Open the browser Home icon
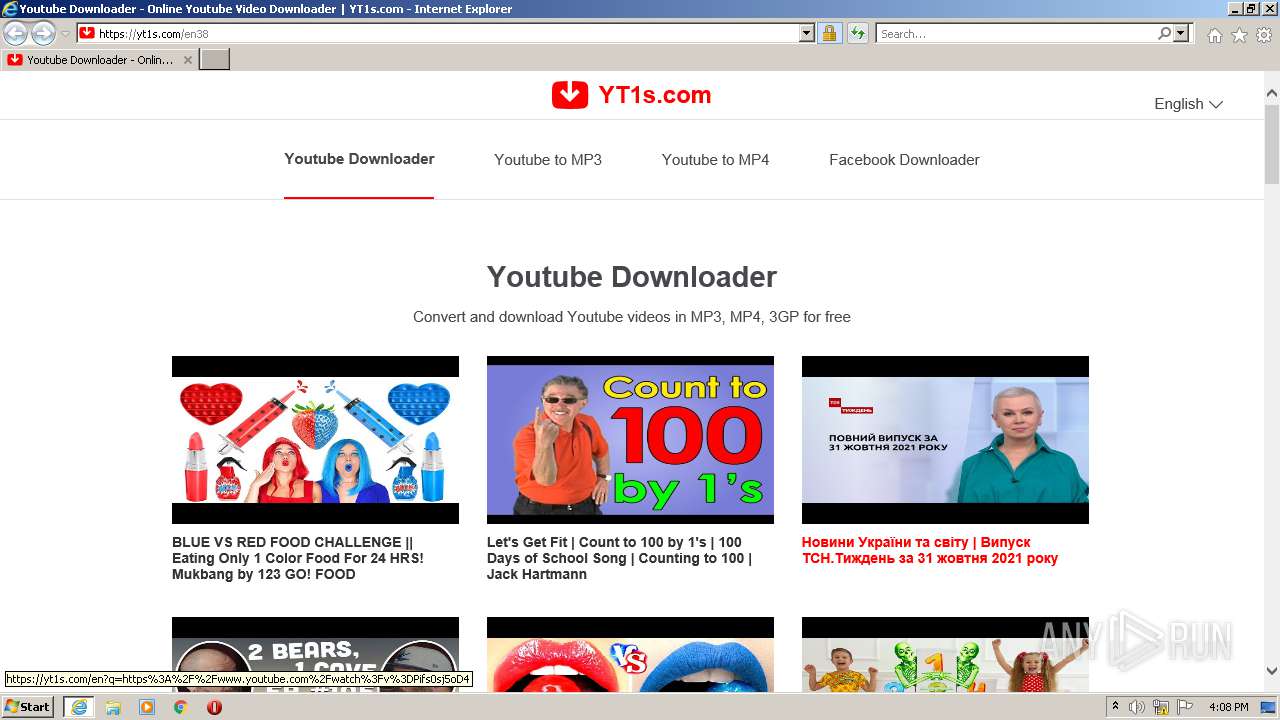Viewport: 1280px width, 720px height. (1214, 35)
